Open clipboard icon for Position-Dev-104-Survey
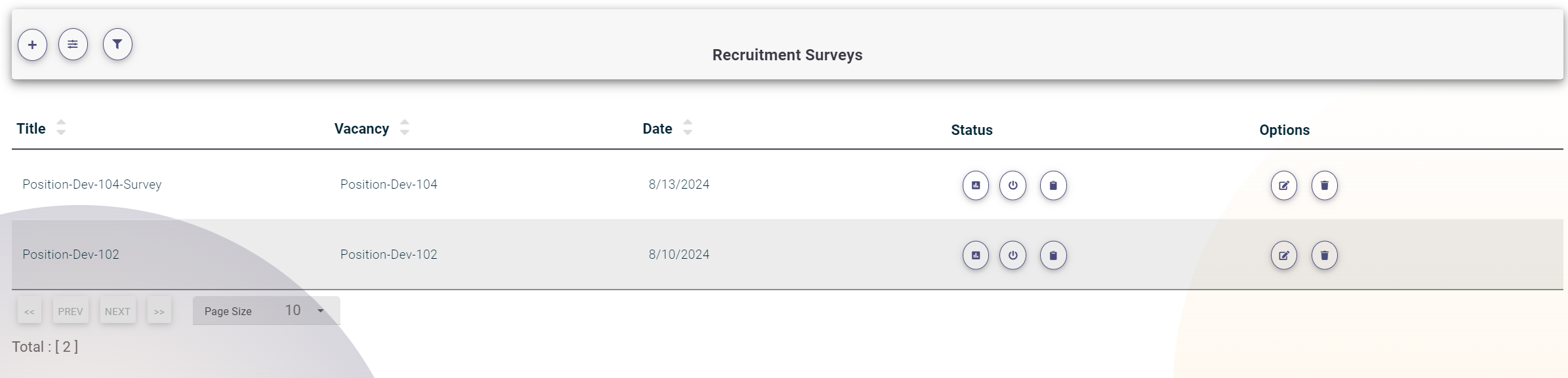 pyautogui.click(x=1053, y=185)
